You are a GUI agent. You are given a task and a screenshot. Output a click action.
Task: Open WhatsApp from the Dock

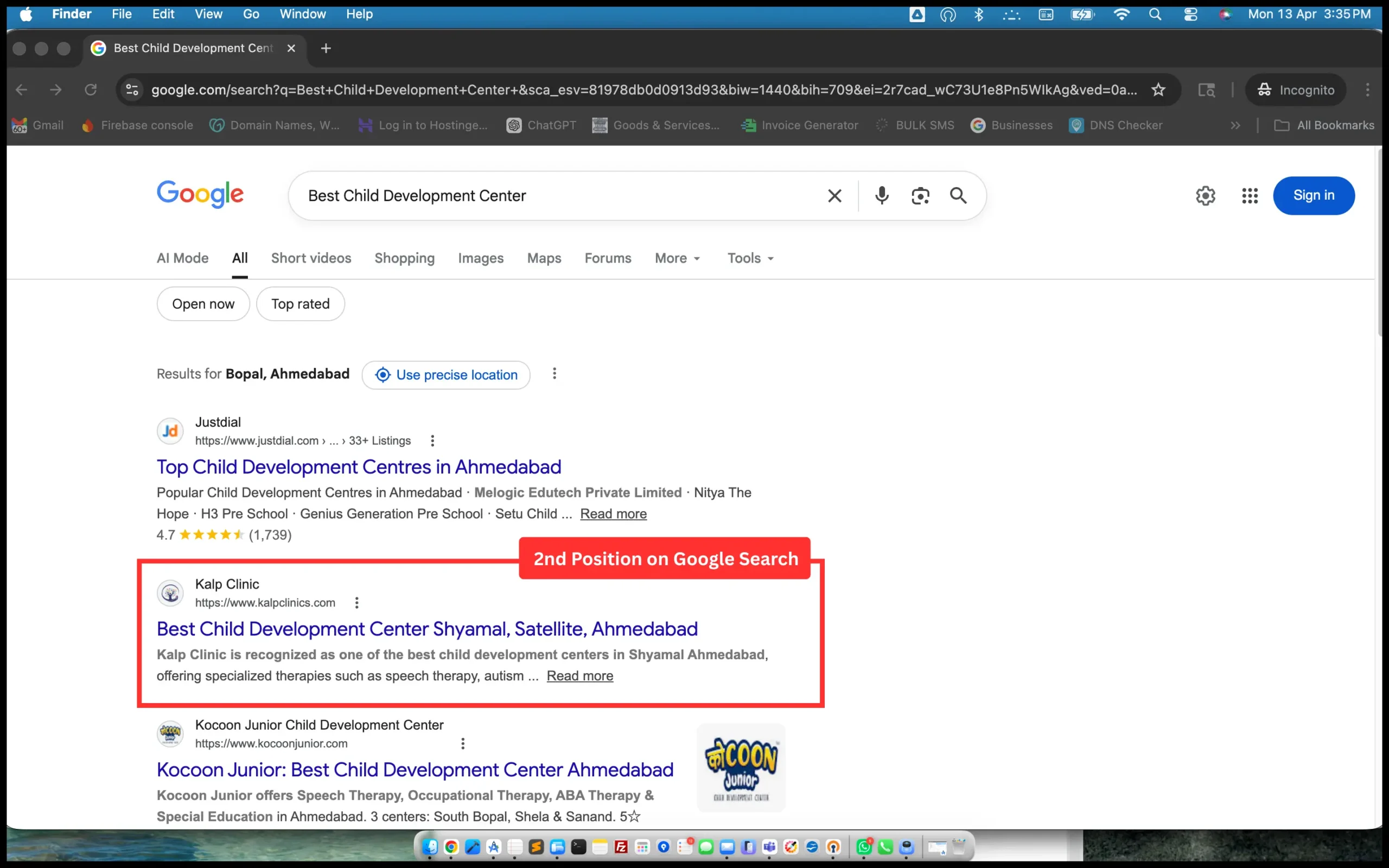(864, 847)
